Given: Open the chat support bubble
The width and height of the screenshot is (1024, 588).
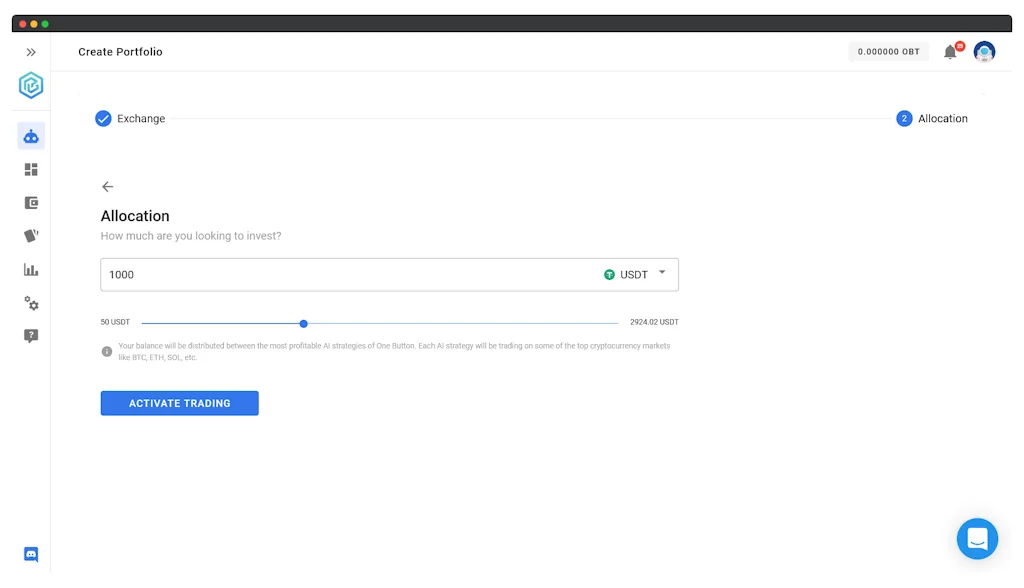Looking at the screenshot, I should point(977,538).
